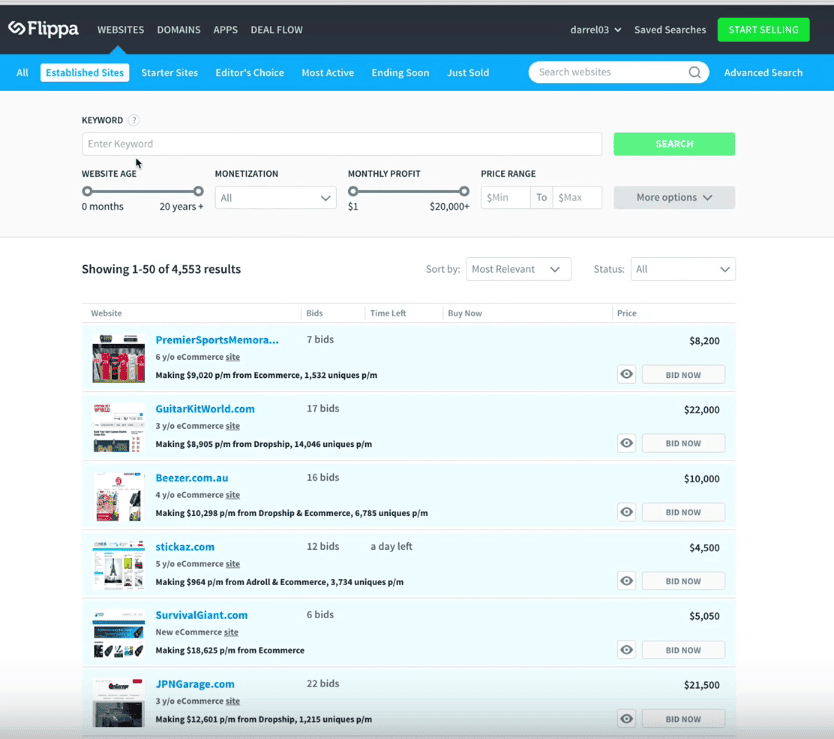Open the Sort by Most Relevant dropdown
The width and height of the screenshot is (834, 739).
tap(519, 269)
